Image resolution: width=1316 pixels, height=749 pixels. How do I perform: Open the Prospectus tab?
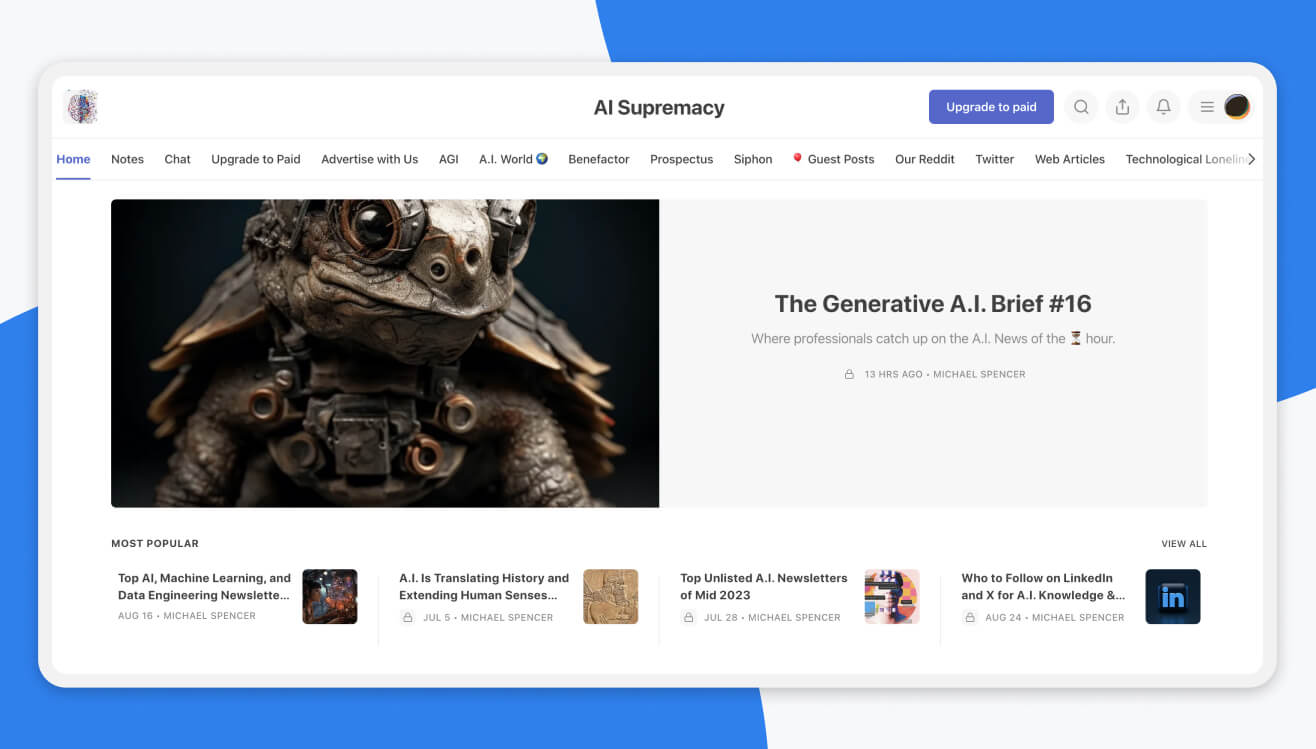(681, 159)
